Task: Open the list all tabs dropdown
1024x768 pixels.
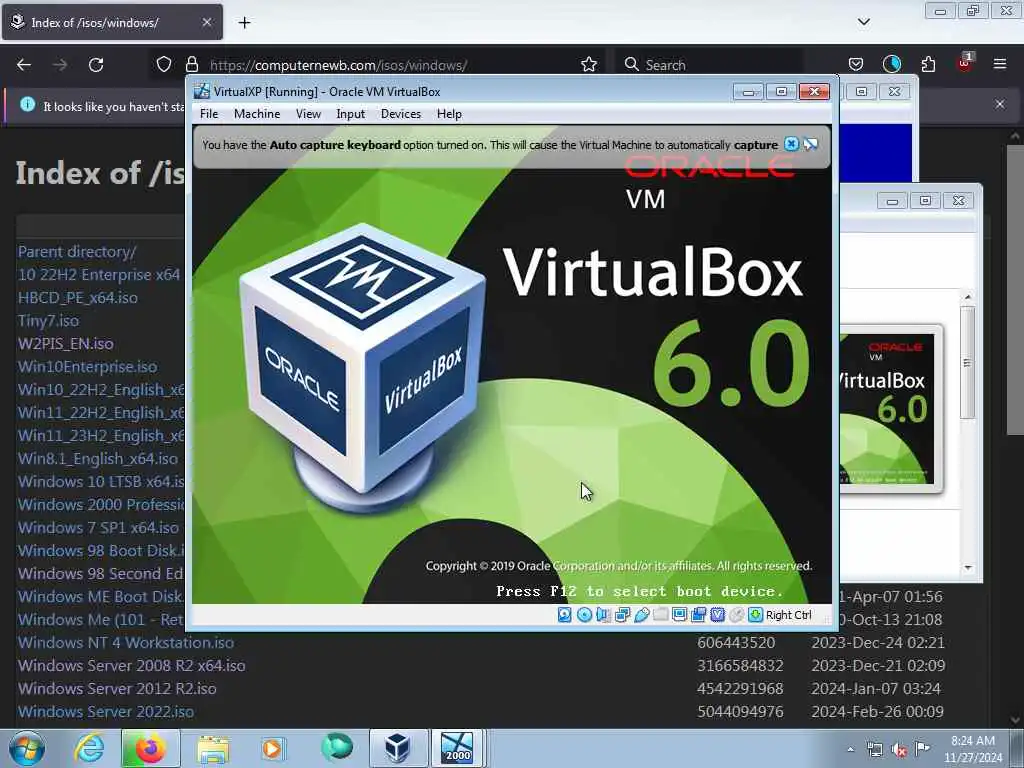Action: click(864, 22)
